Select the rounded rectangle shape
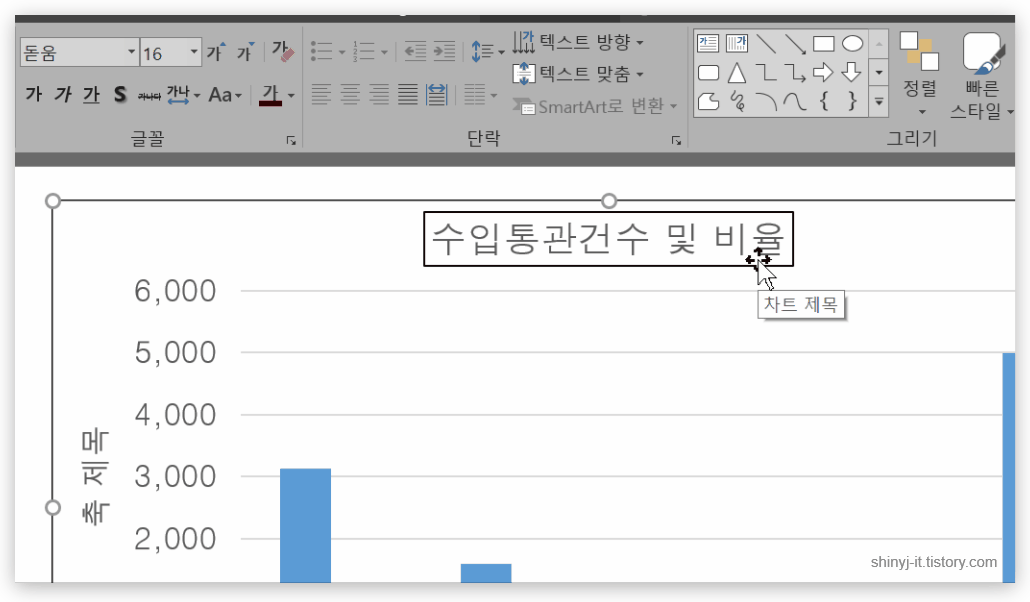The height and width of the screenshot is (602, 1030). coord(707,72)
